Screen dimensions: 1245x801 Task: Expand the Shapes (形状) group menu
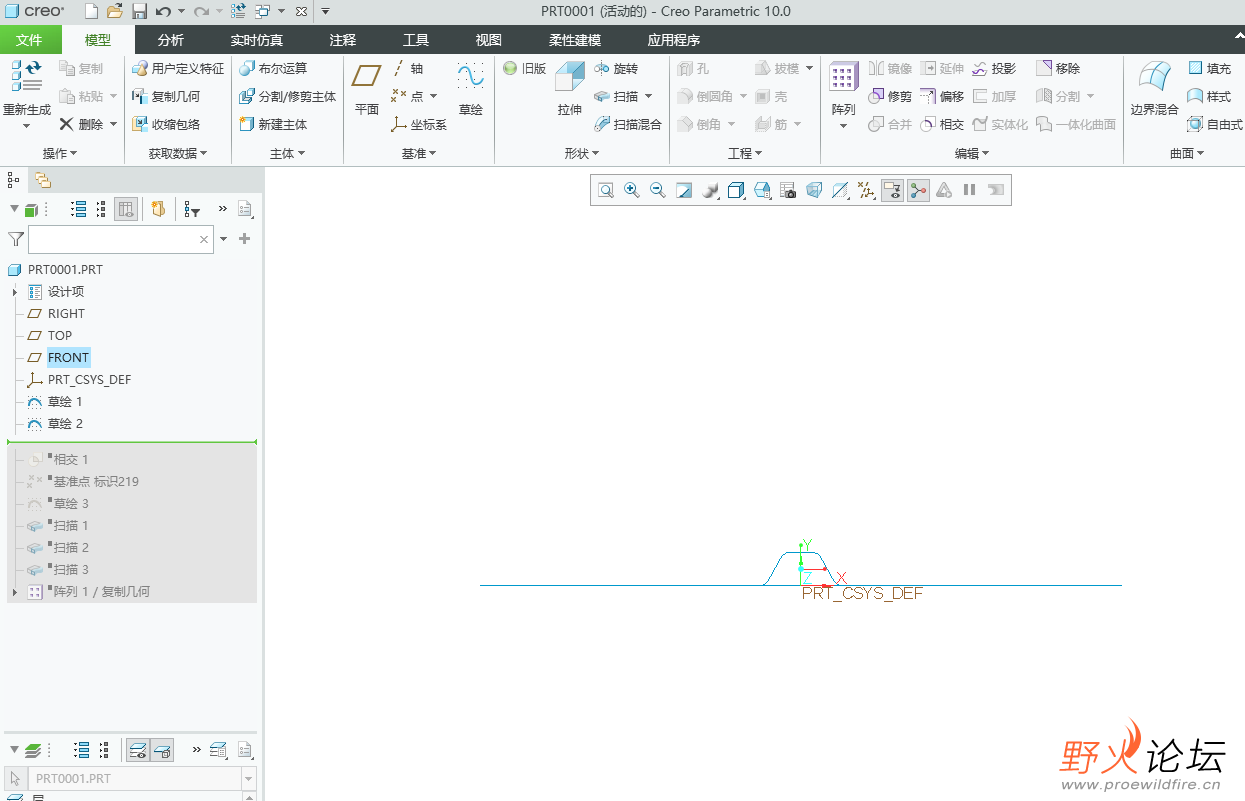pyautogui.click(x=582, y=153)
